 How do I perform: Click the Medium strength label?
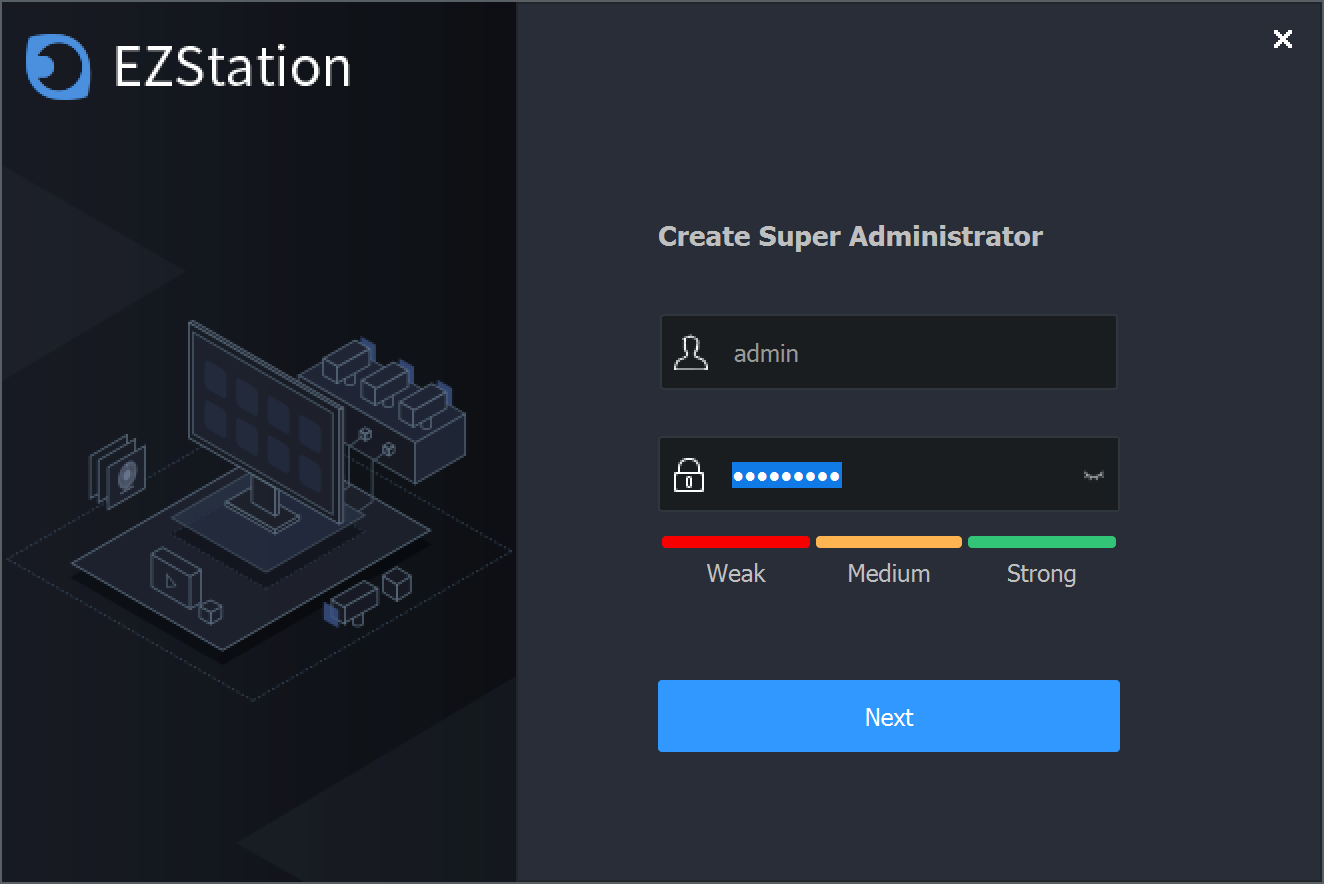(888, 574)
